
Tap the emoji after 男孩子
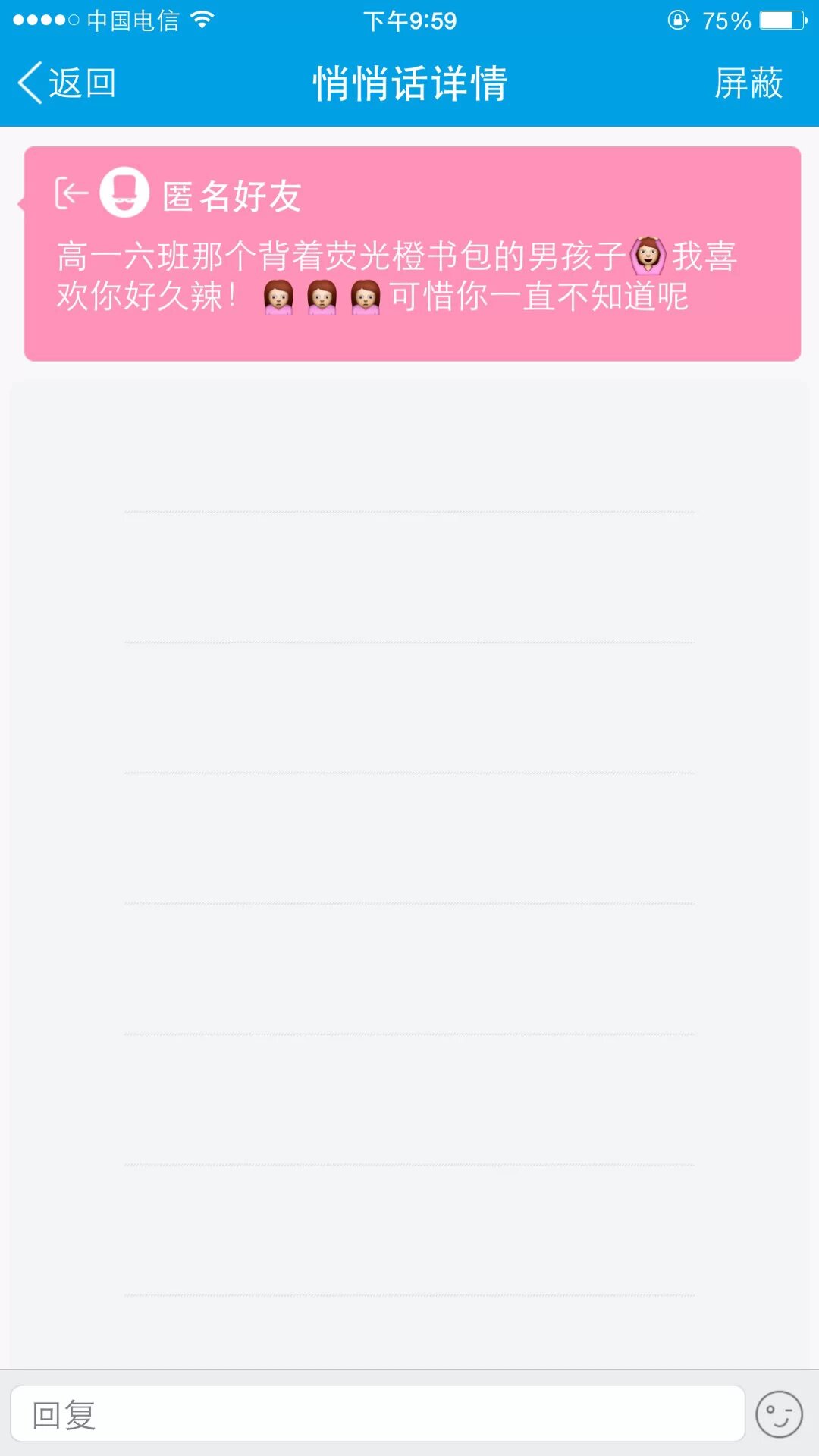(x=648, y=256)
